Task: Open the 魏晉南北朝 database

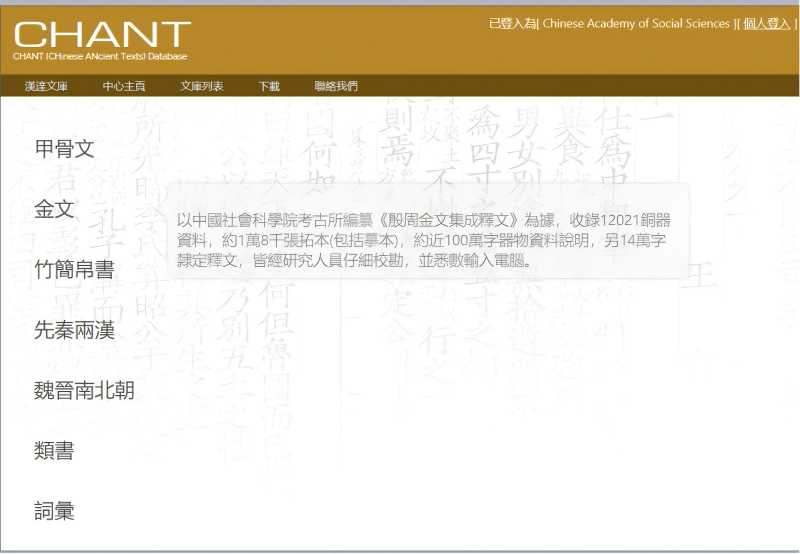Action: click(x=84, y=390)
